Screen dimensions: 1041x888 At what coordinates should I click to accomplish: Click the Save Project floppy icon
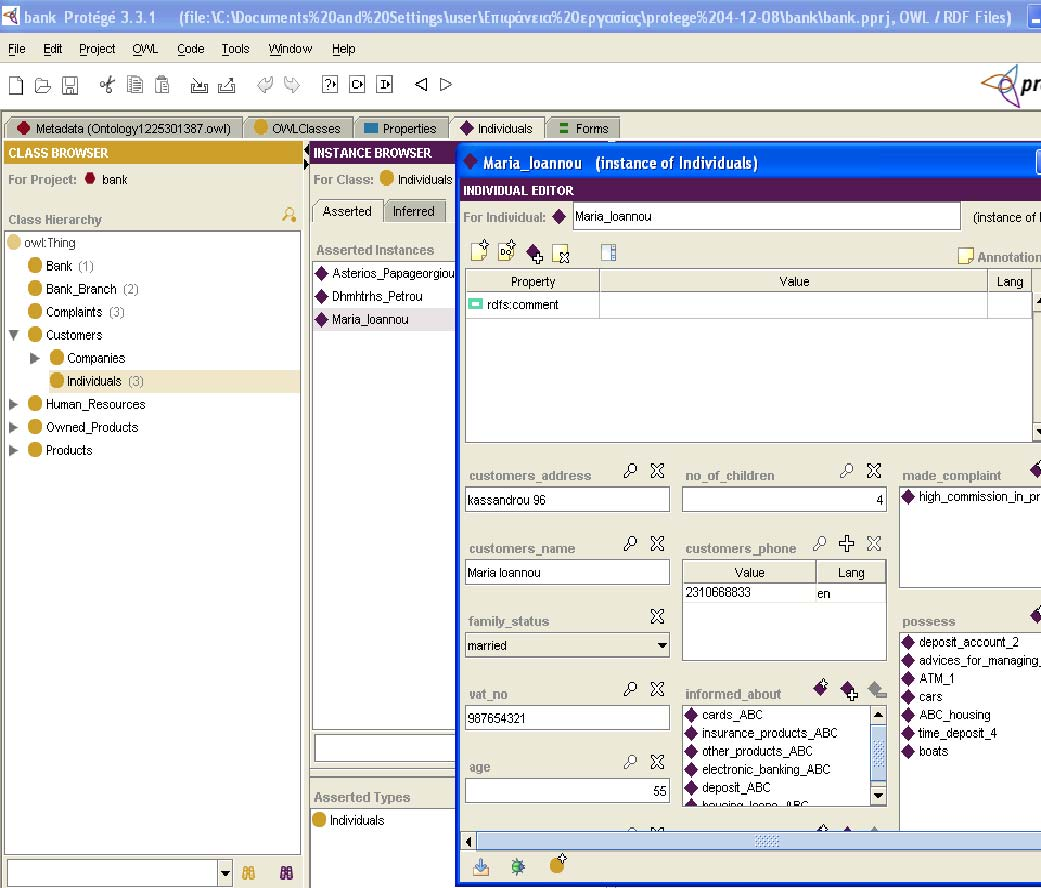click(70, 85)
